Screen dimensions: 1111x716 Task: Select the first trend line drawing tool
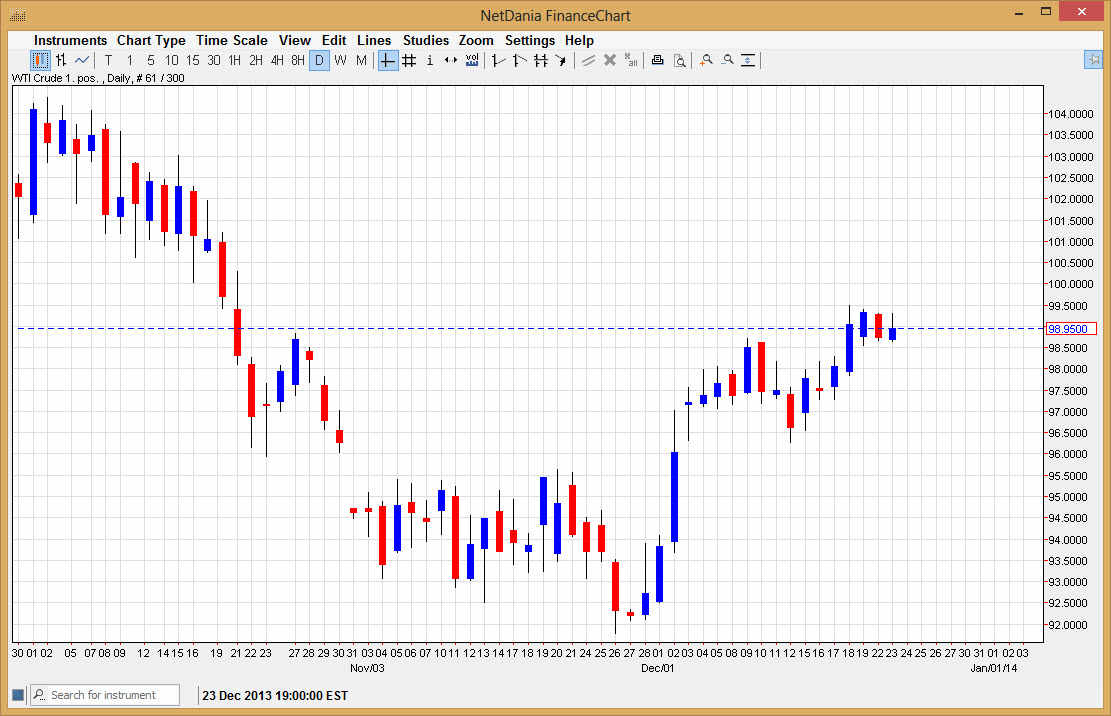click(498, 61)
